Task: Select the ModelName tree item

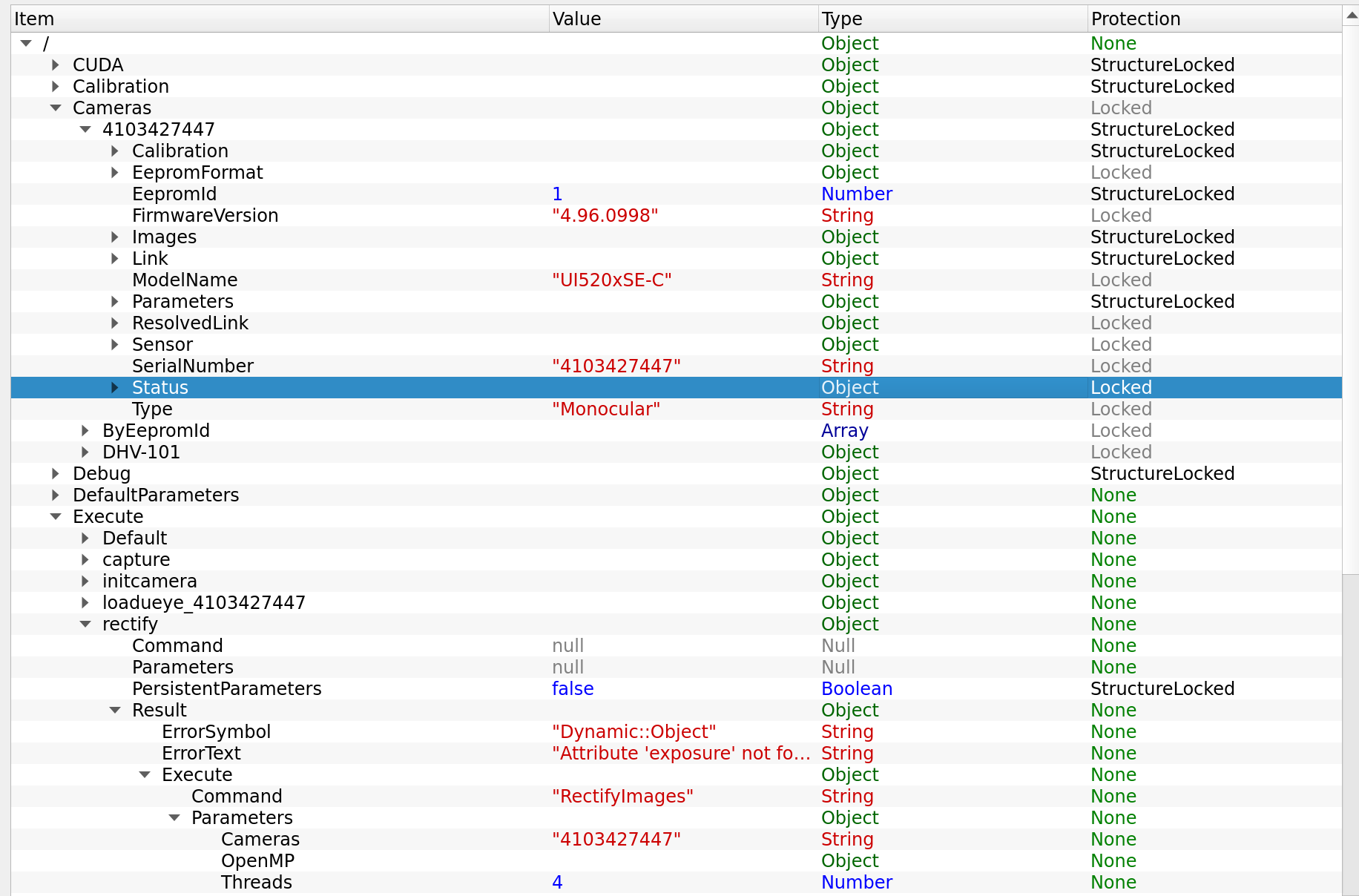Action: (185, 280)
